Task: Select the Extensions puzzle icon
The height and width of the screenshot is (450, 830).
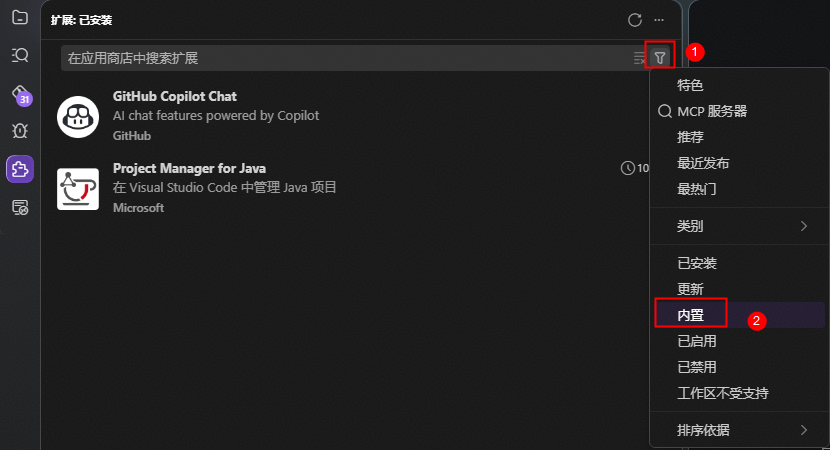Action: point(20,169)
